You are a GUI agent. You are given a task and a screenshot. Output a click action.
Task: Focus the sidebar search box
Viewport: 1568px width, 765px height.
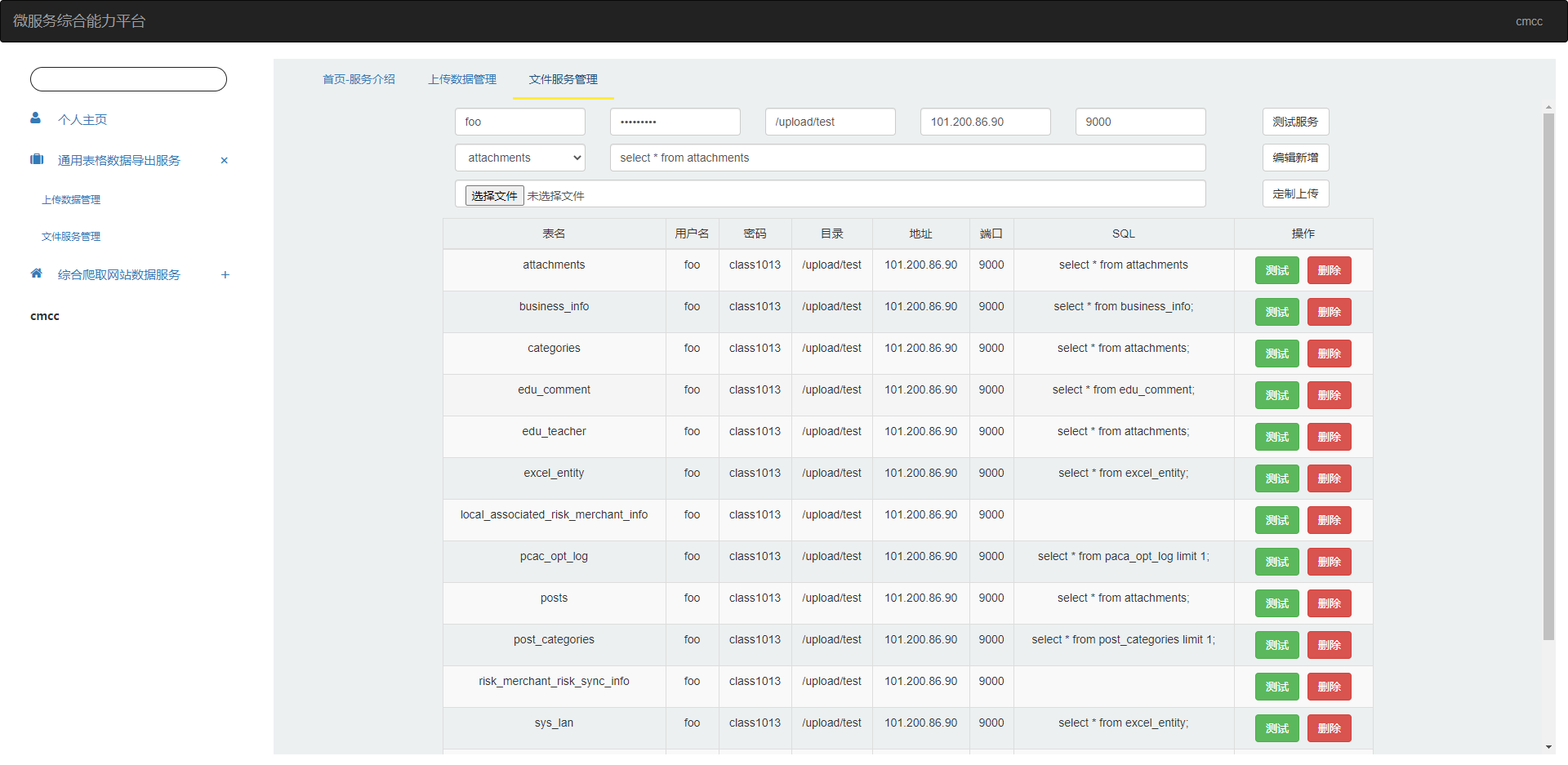click(x=128, y=79)
